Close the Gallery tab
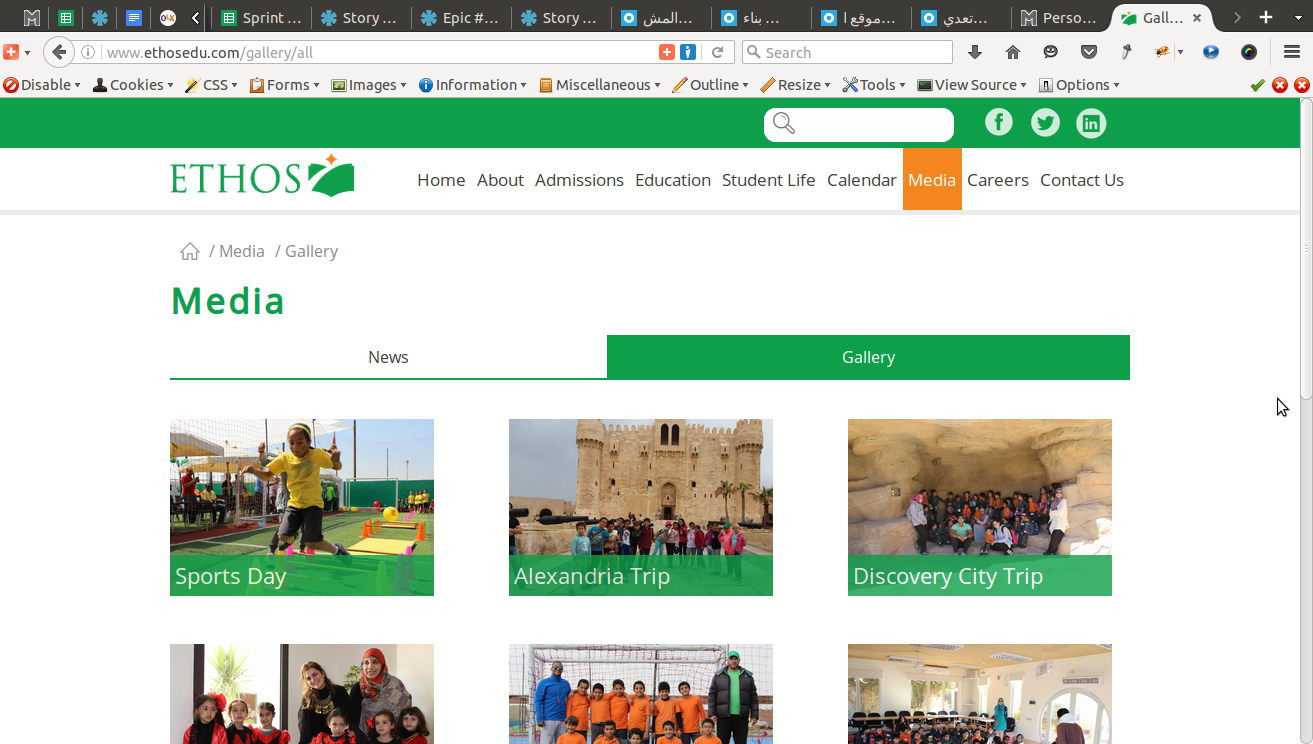Screen dimensions: 1313x744 pyautogui.click(x=1197, y=18)
